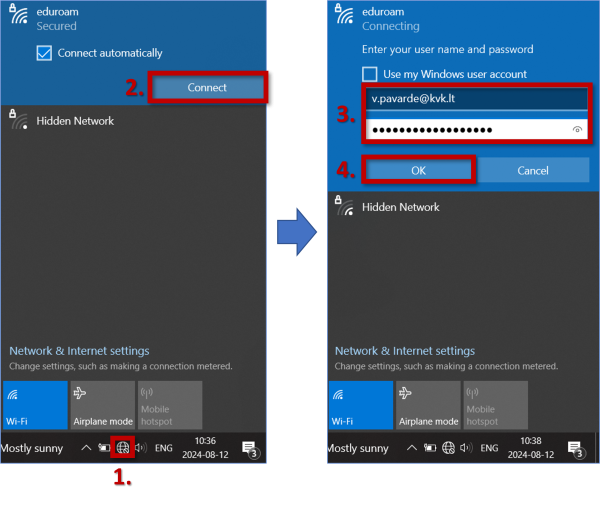Open Network & Internet settings in left panel
The image size is (600, 509).
click(79, 351)
